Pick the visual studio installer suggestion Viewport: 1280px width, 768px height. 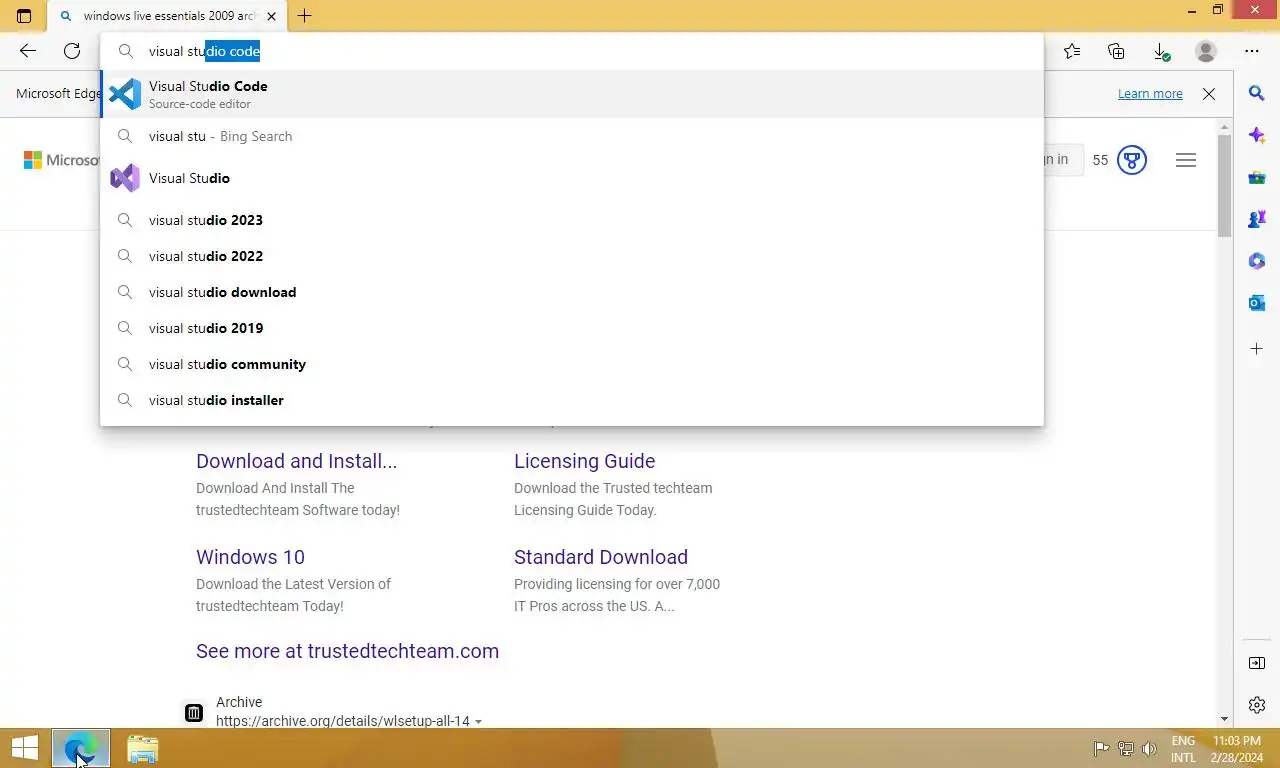coord(572,400)
